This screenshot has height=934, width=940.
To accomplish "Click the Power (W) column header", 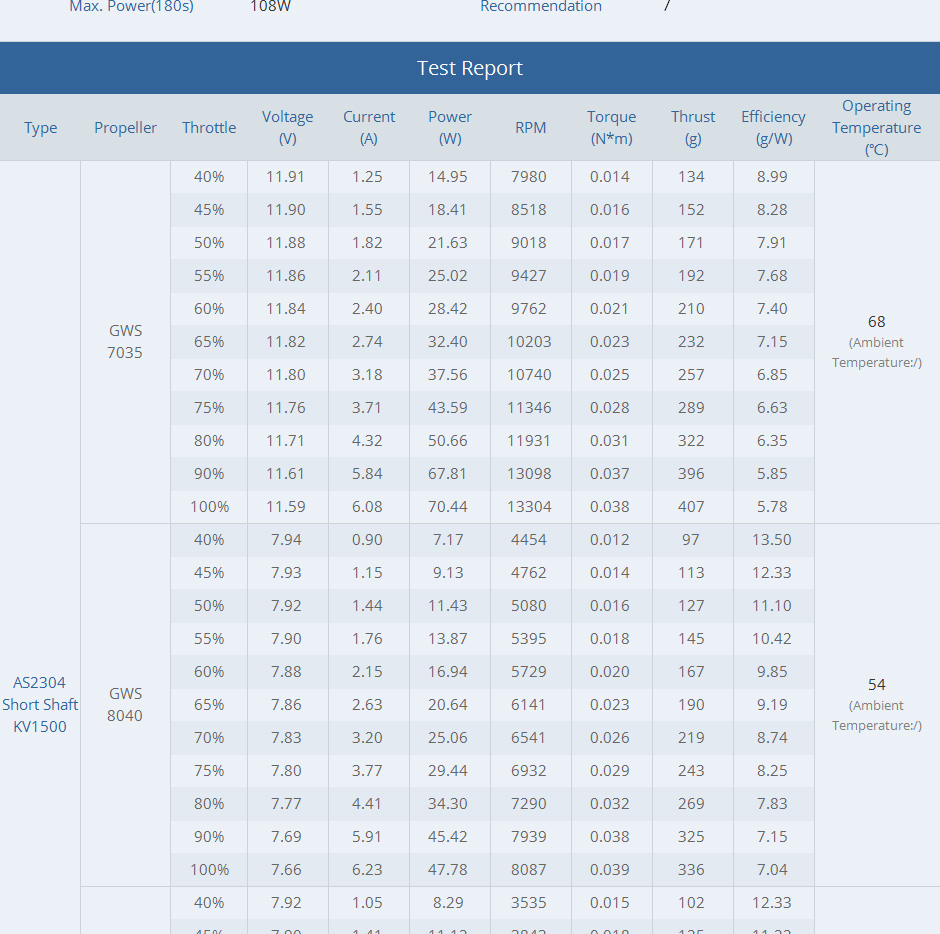I will (x=450, y=128).
